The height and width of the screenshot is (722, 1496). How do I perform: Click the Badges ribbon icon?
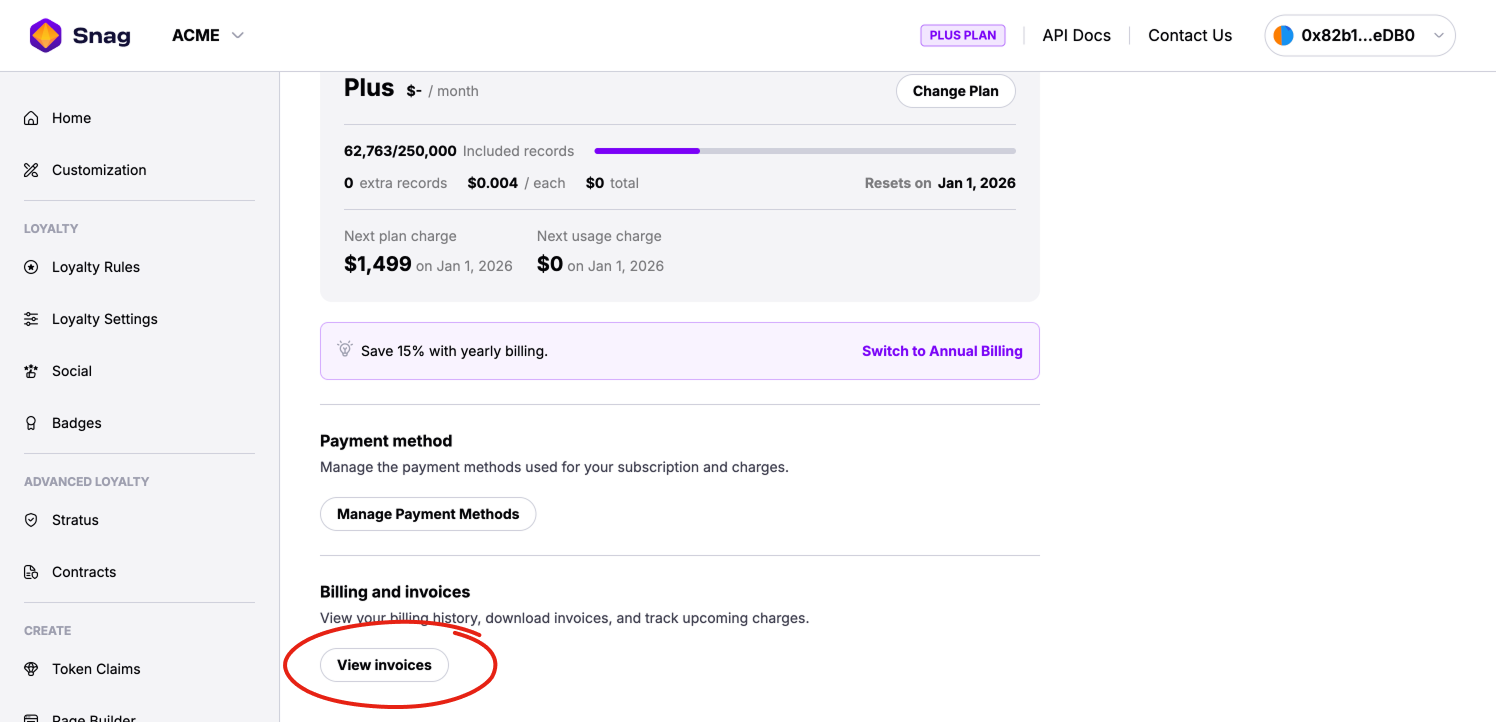coord(31,423)
